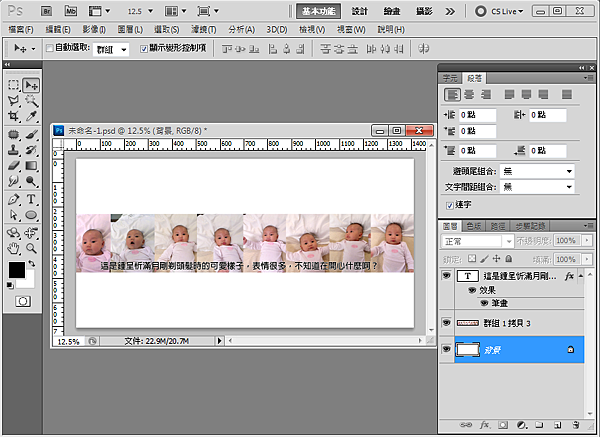Select the left align text paragraph icon
Image resolution: width=600 pixels, height=437 pixels.
(x=453, y=94)
